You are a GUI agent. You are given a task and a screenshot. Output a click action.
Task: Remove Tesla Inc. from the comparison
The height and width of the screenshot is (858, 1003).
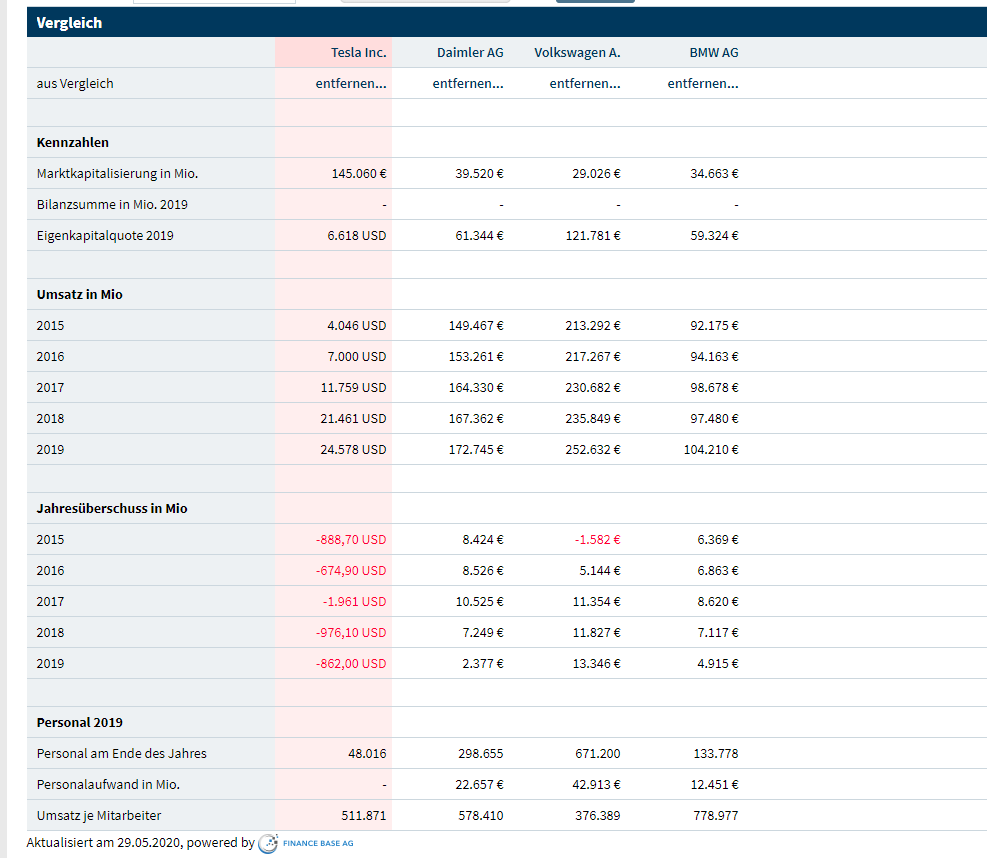(x=350, y=84)
